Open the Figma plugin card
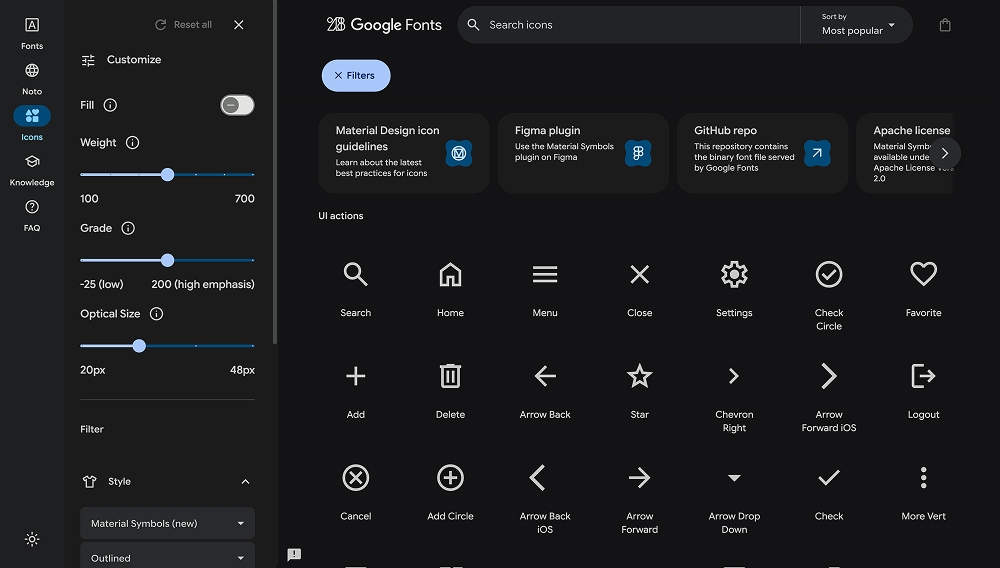The width and height of the screenshot is (1000, 568). tap(583, 153)
